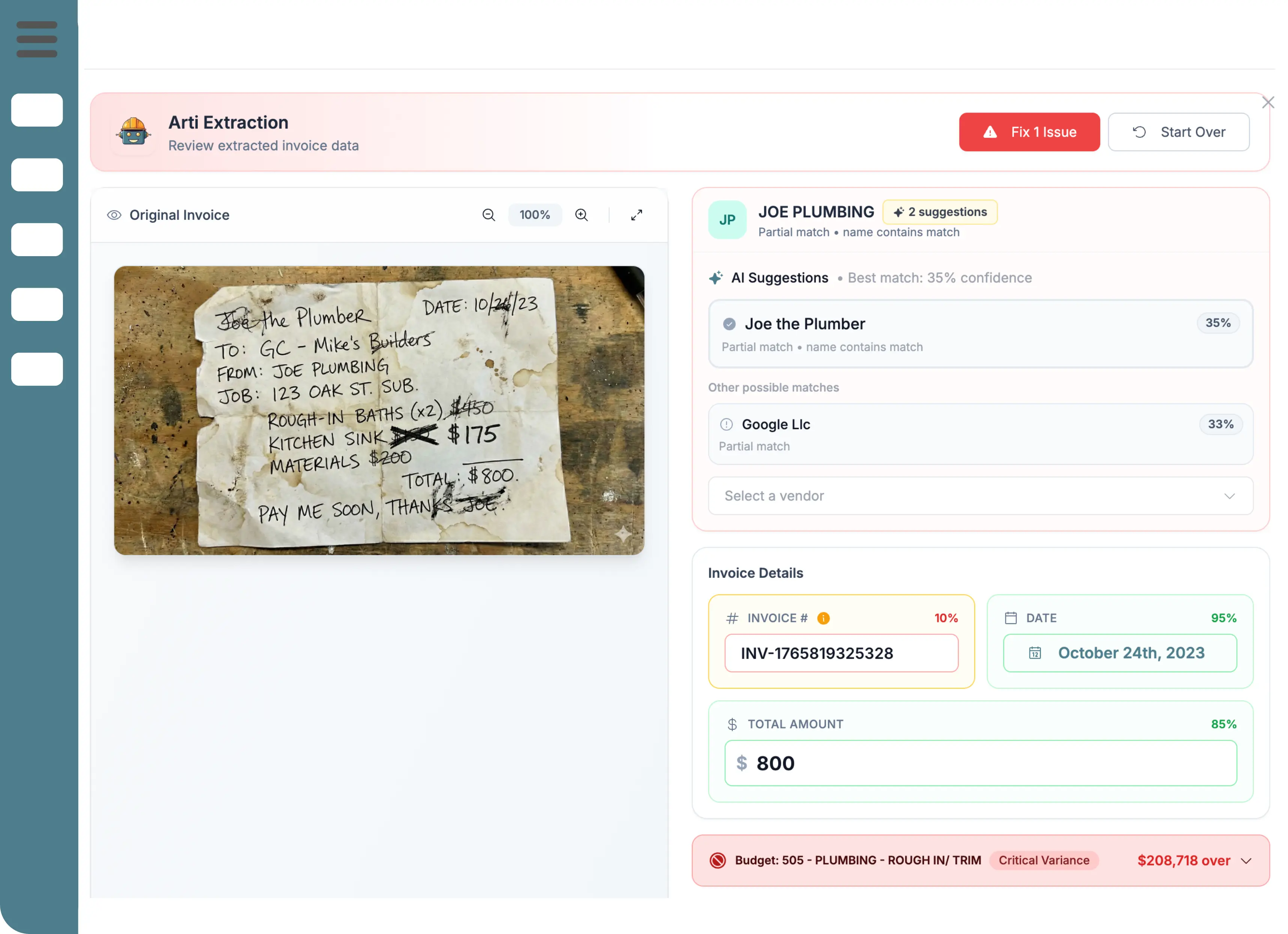This screenshot has width=1288, height=934.
Task: Open the hamburger navigation menu
Action: [36, 40]
